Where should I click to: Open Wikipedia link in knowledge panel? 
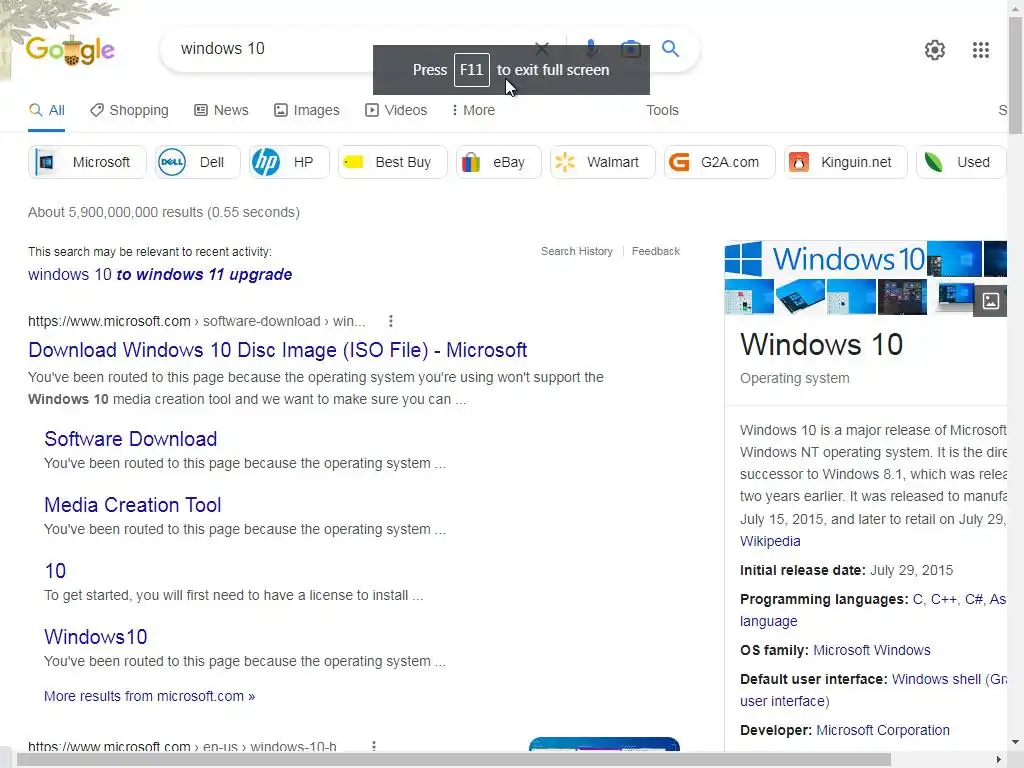[770, 541]
